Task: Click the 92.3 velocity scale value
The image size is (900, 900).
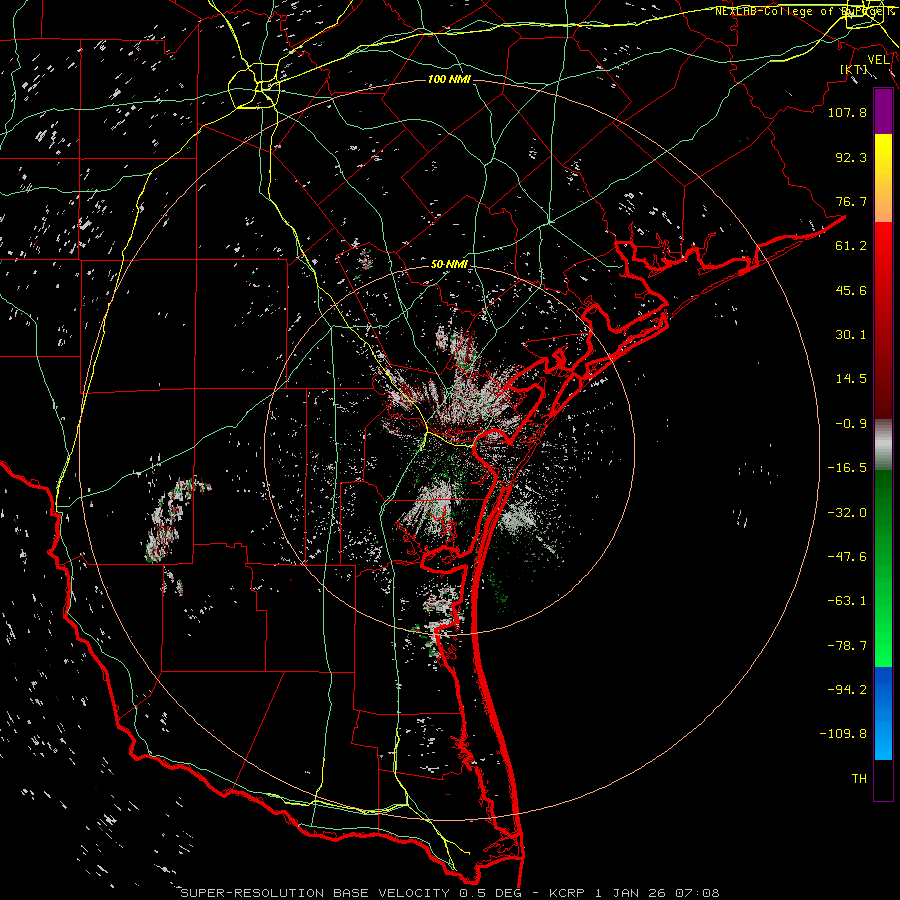Action: click(x=851, y=157)
